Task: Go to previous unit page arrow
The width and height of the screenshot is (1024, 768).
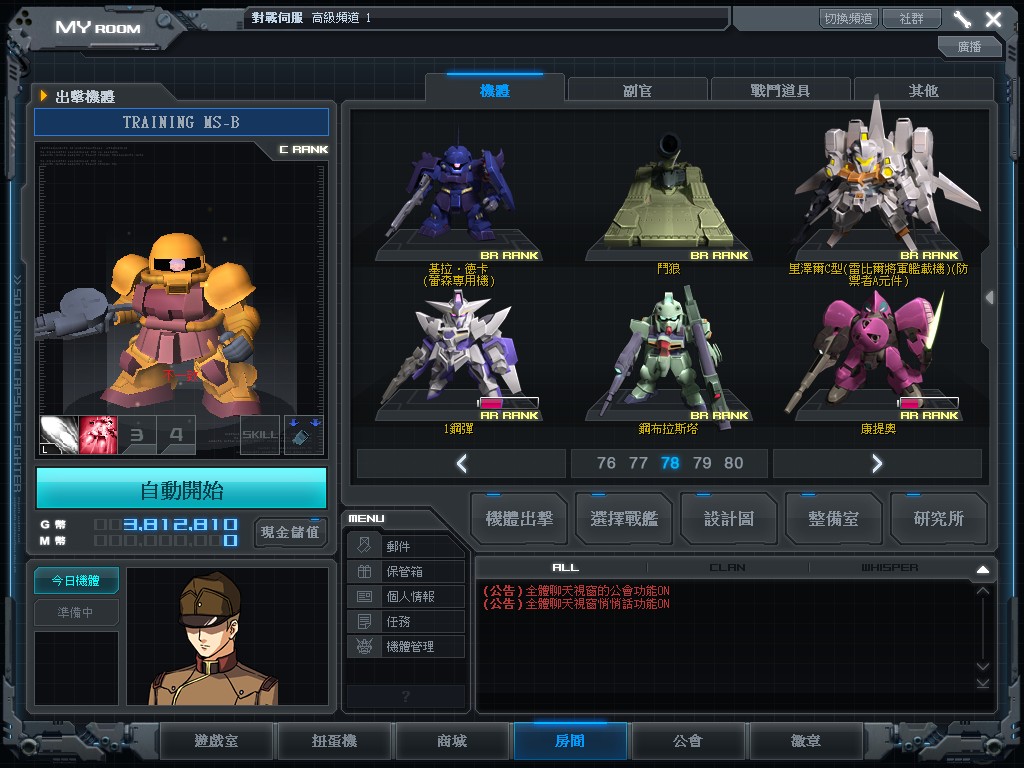Action: tap(462, 463)
